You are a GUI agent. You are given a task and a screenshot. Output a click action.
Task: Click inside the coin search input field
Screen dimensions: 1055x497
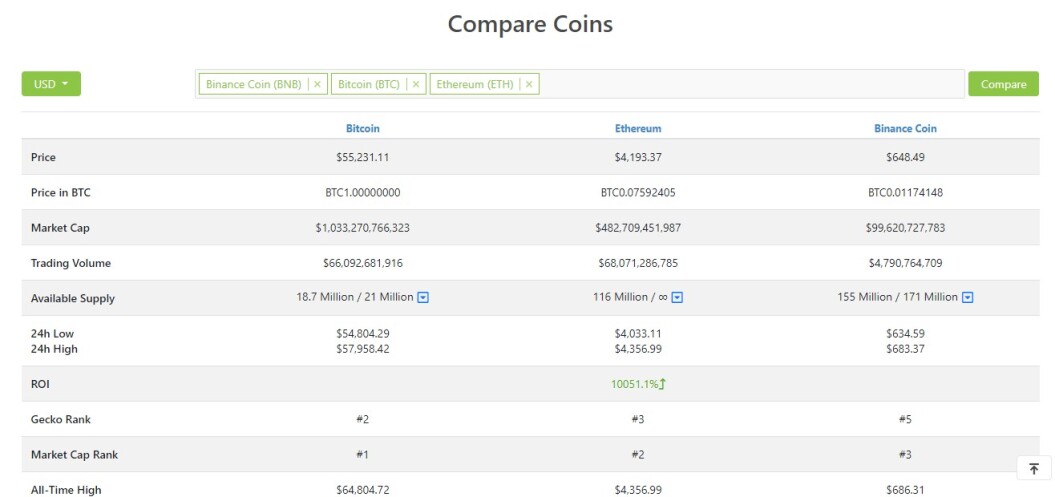coord(750,84)
